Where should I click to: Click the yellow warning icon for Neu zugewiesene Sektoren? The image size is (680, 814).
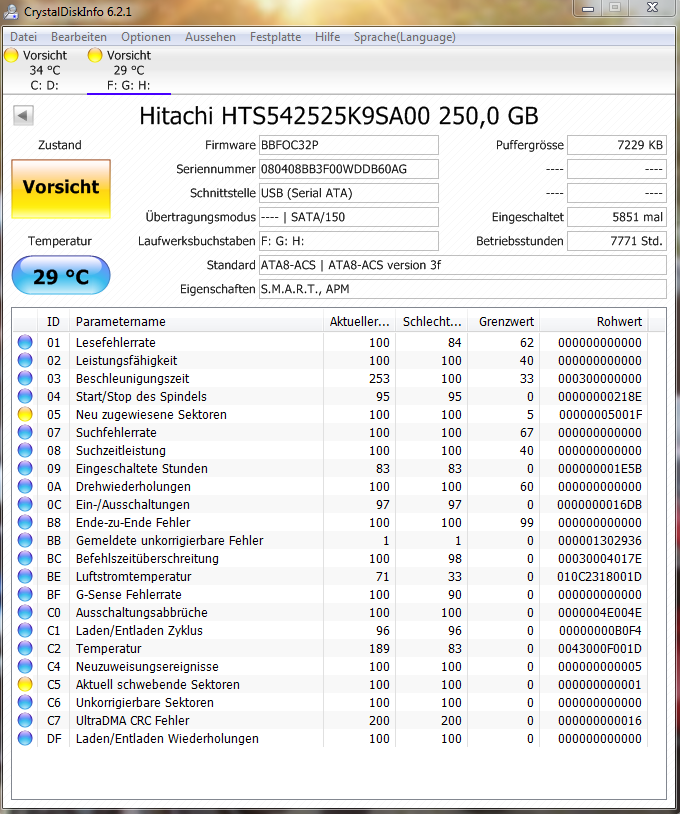[25, 414]
